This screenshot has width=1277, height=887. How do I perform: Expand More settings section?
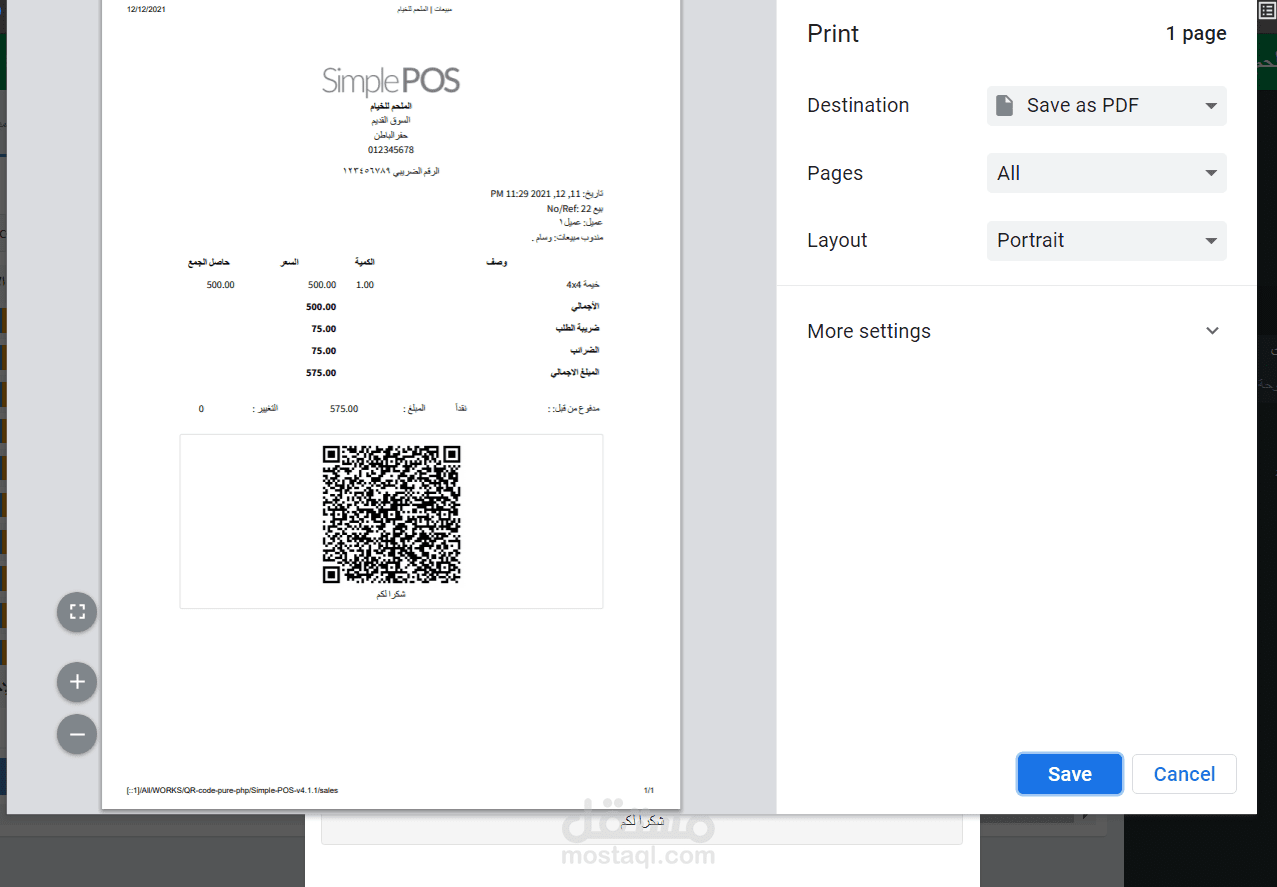1016,331
